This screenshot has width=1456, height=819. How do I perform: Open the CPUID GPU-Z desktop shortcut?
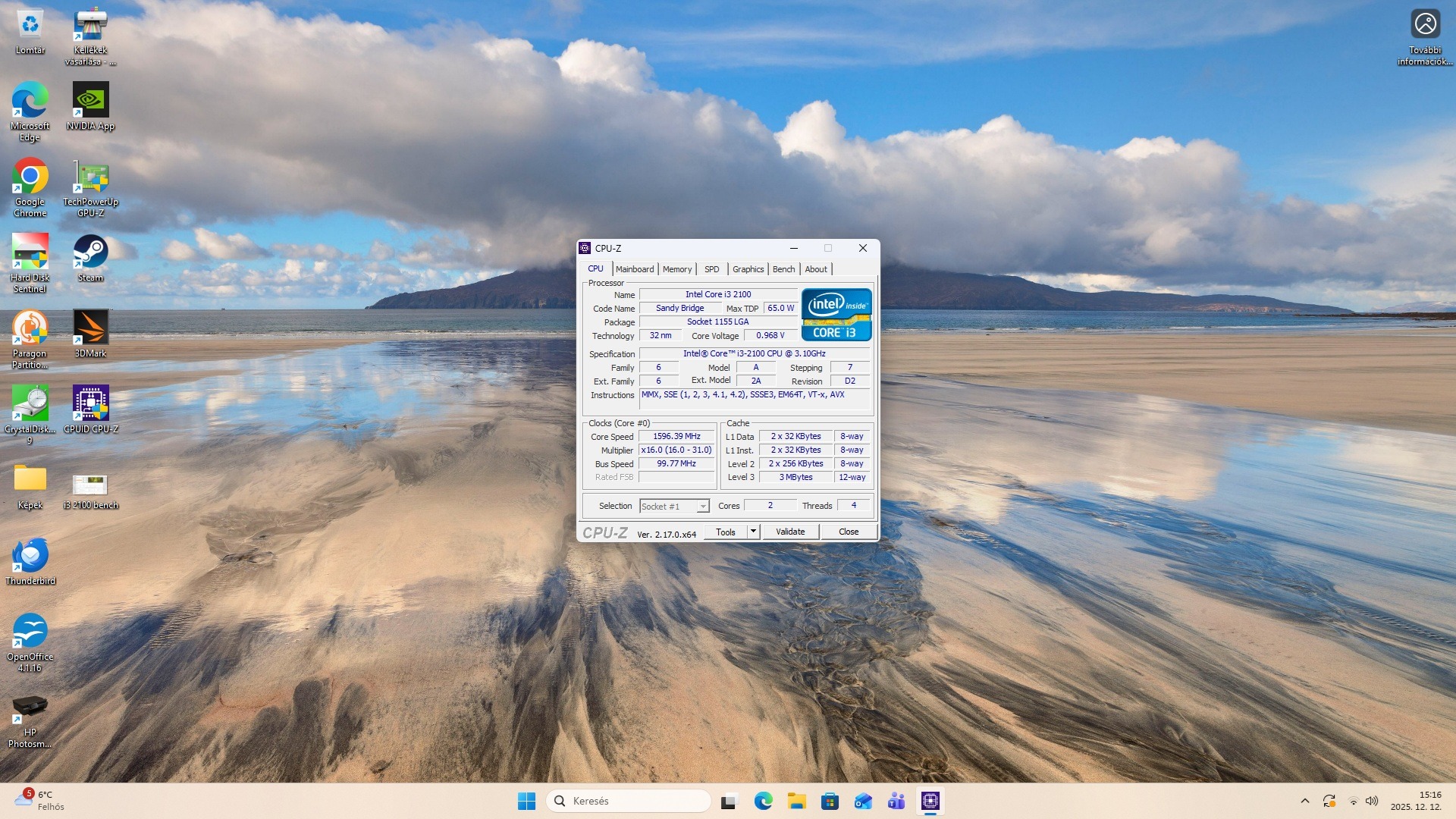(x=90, y=404)
